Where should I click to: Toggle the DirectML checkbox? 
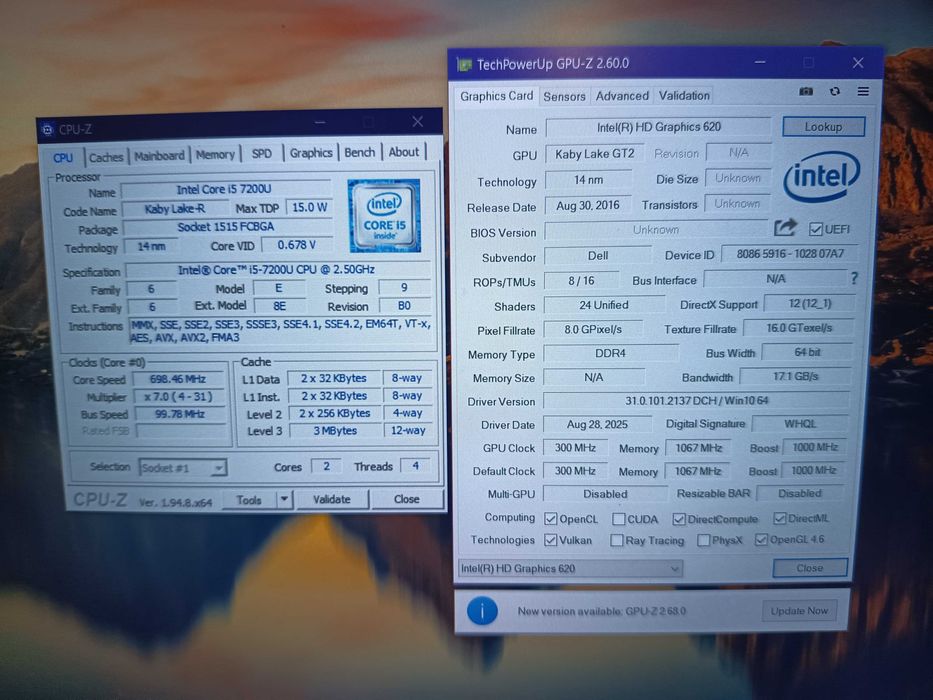tap(779, 518)
